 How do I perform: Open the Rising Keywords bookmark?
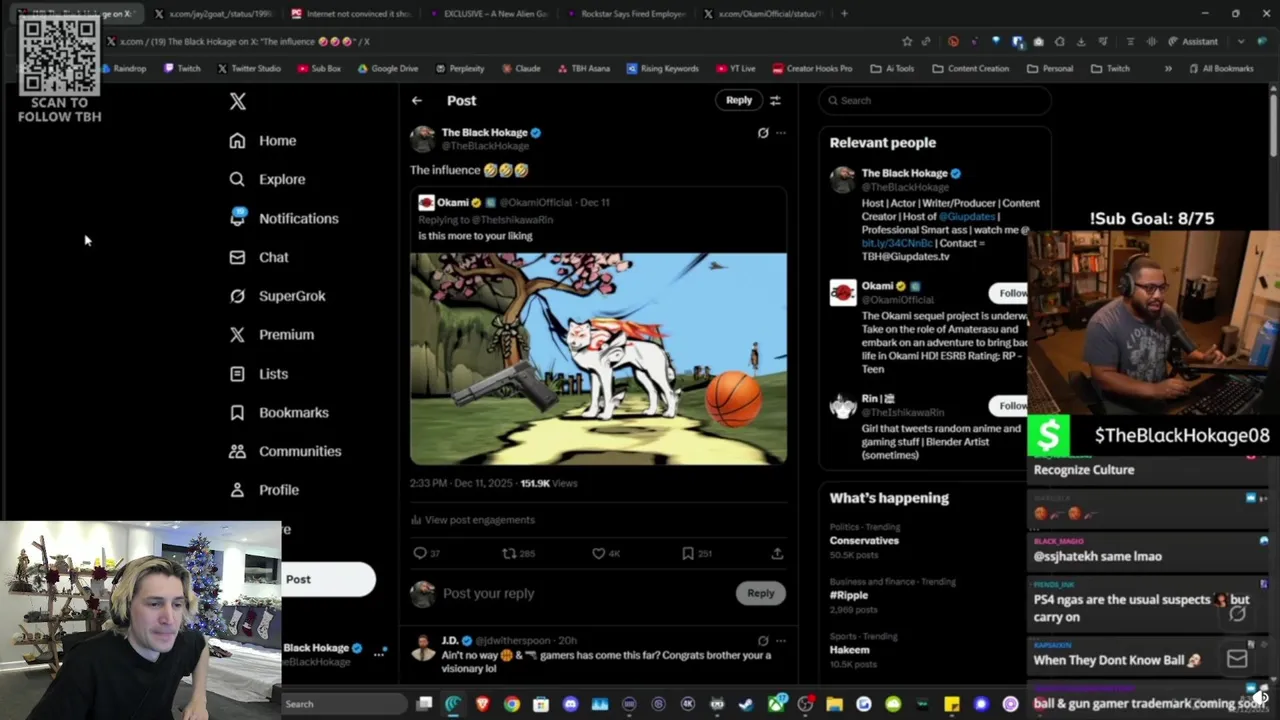(663, 69)
